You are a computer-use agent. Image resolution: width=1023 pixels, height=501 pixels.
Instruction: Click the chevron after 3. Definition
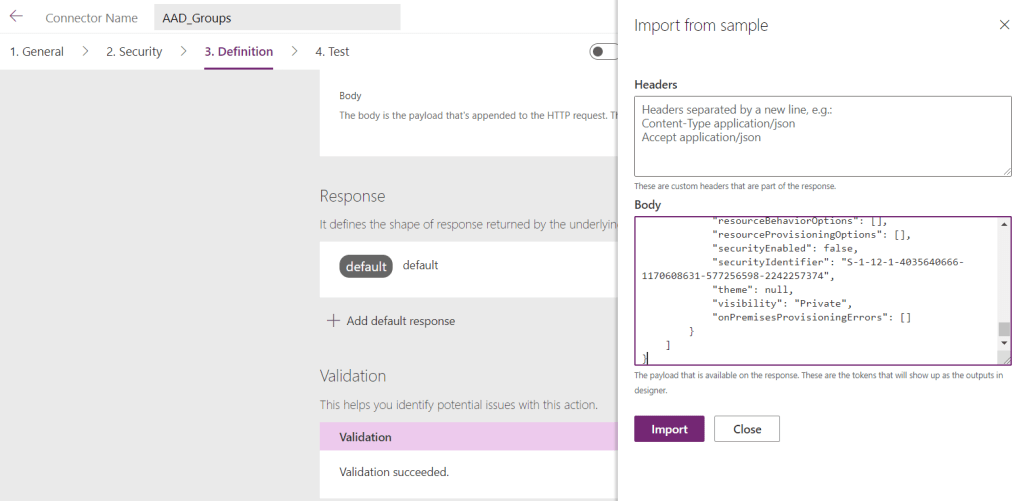pos(295,51)
